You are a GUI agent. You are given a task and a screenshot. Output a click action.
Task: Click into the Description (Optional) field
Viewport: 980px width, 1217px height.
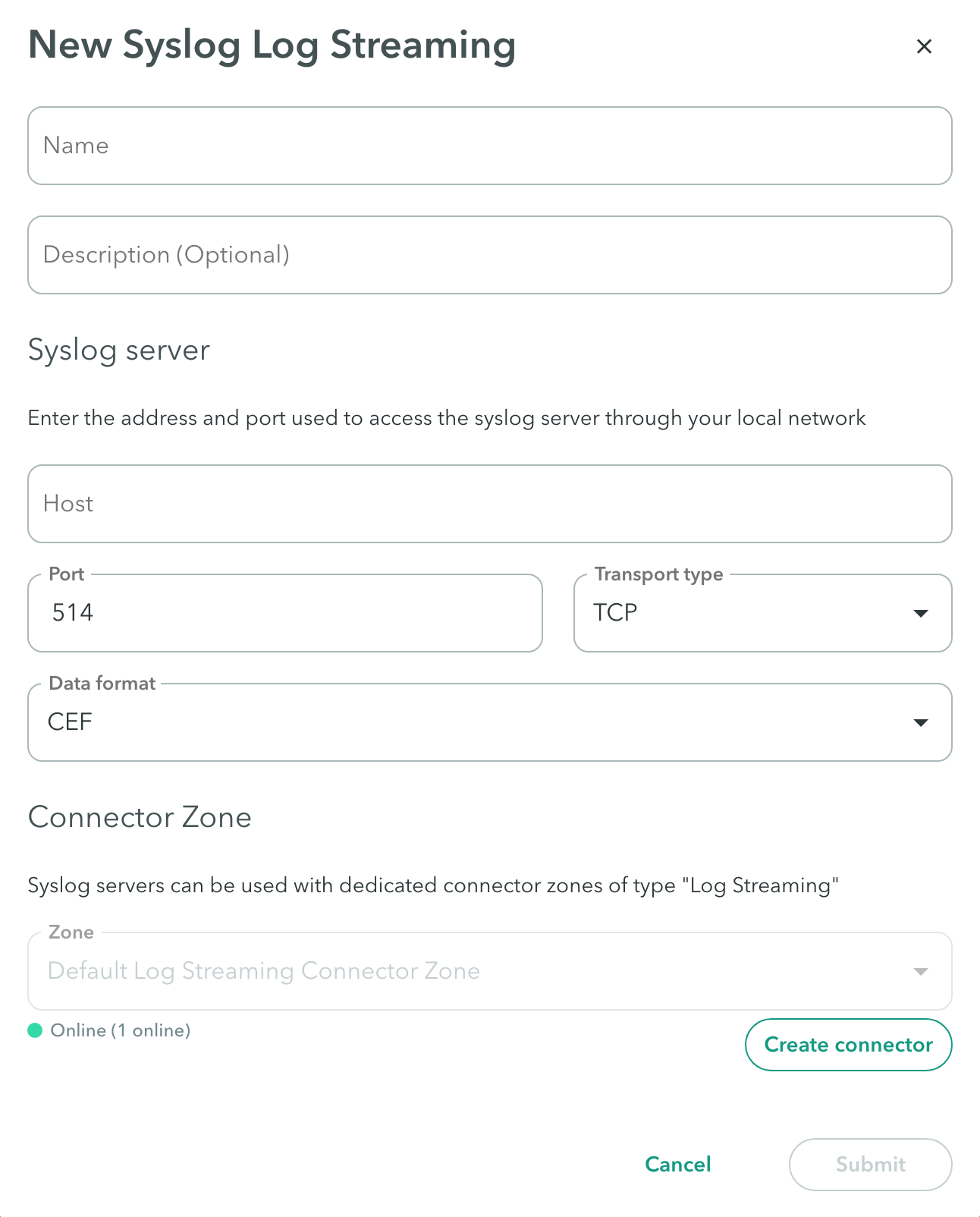489,255
